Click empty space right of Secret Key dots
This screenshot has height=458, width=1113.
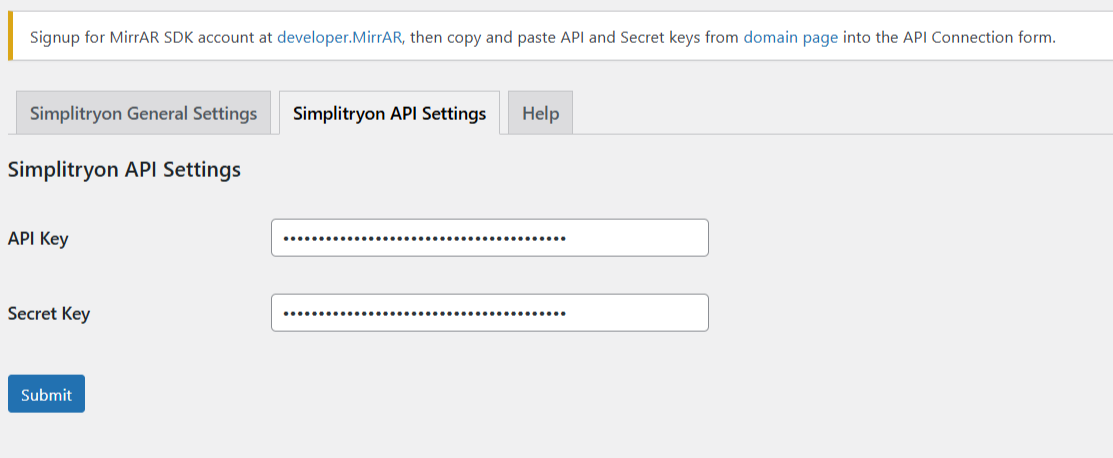point(635,312)
